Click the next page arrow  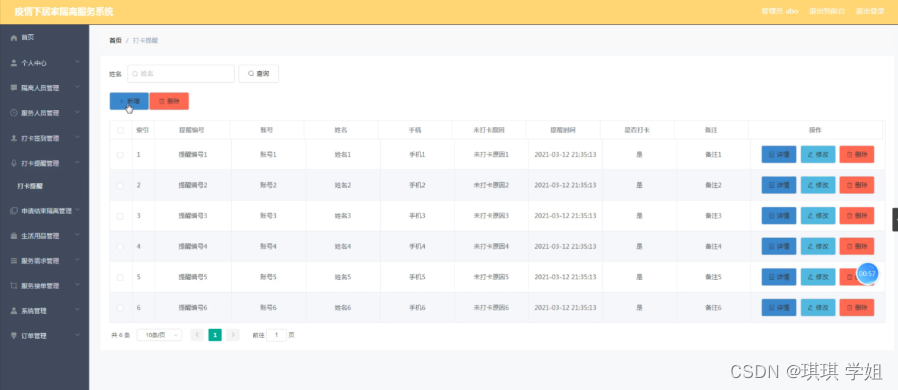[x=233, y=335]
